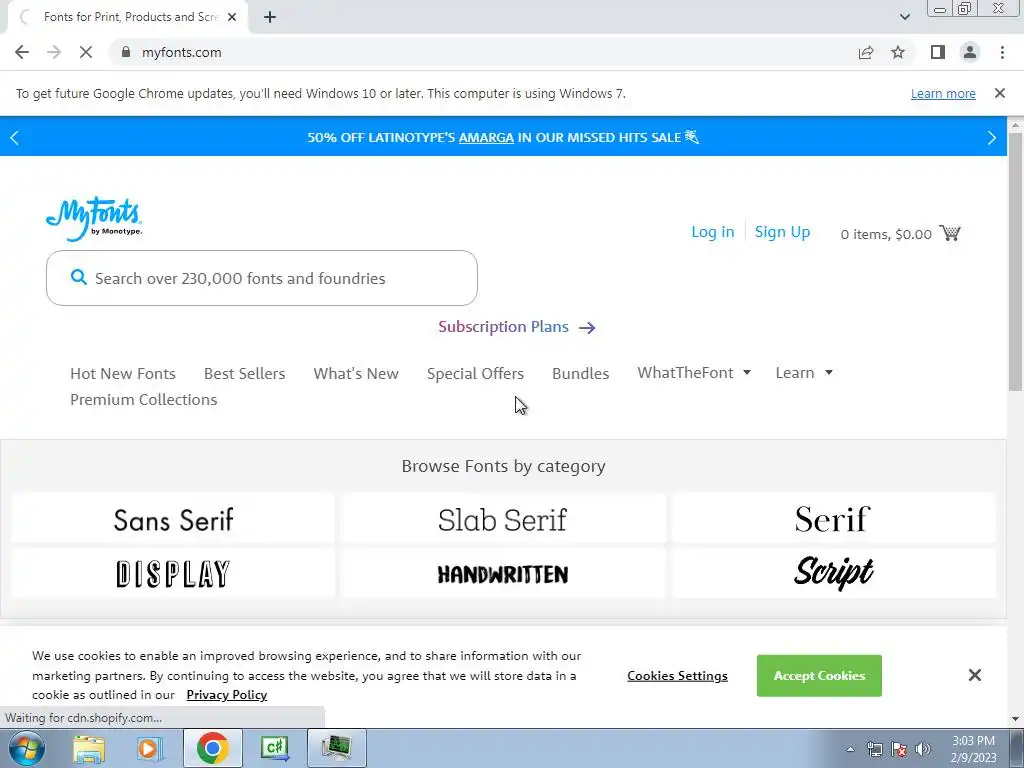Viewport: 1024px width, 768px height.
Task: Open the tab search dropdown arrow
Action: tap(904, 17)
